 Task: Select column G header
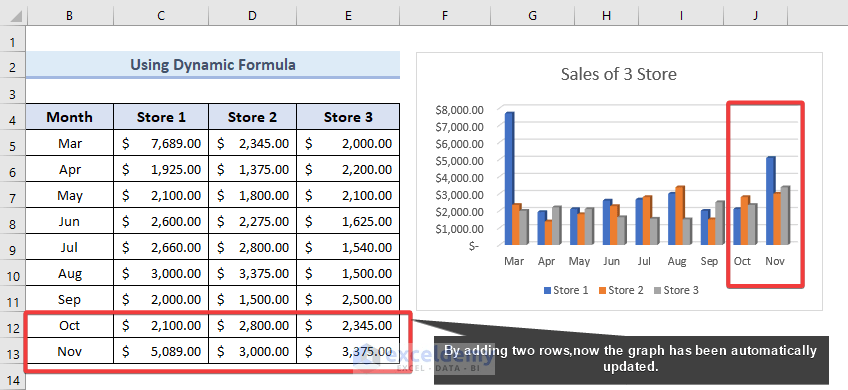pyautogui.click(x=533, y=16)
